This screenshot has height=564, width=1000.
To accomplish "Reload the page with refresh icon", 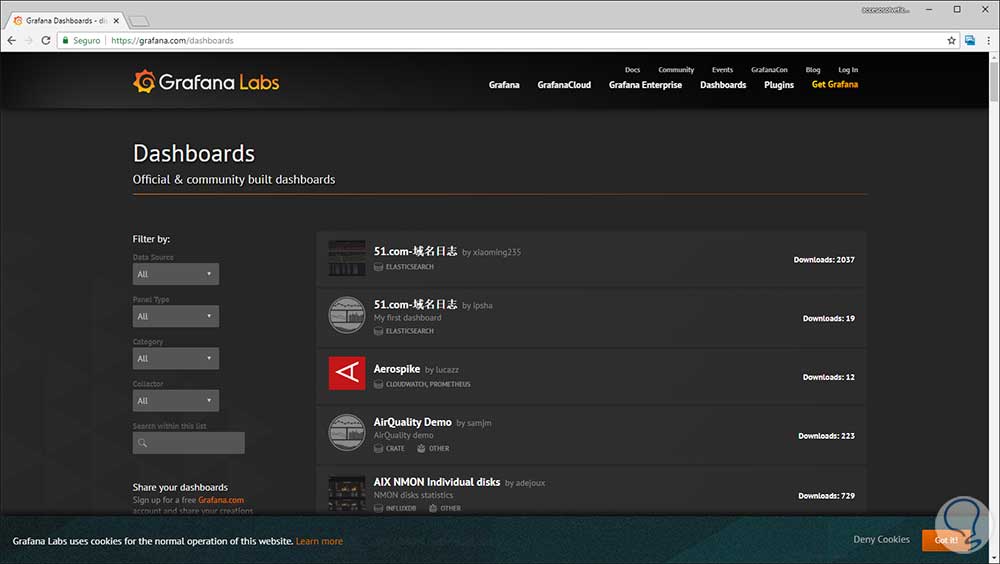I will point(46,40).
